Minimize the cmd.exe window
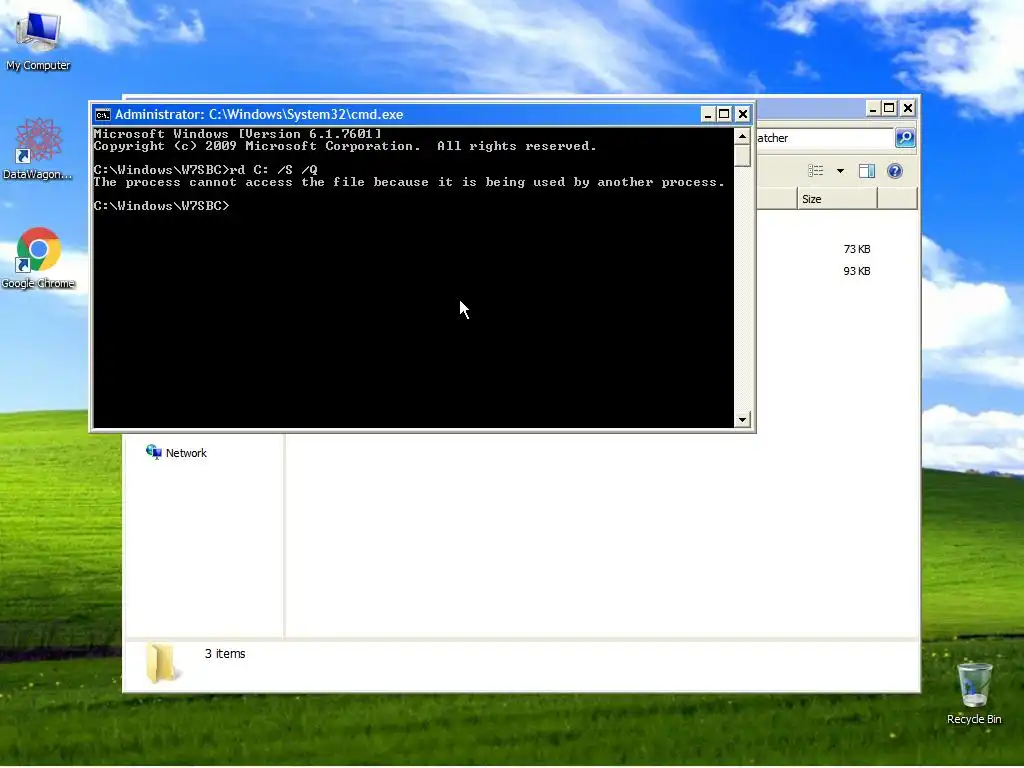The width and height of the screenshot is (1024, 768). [708, 114]
